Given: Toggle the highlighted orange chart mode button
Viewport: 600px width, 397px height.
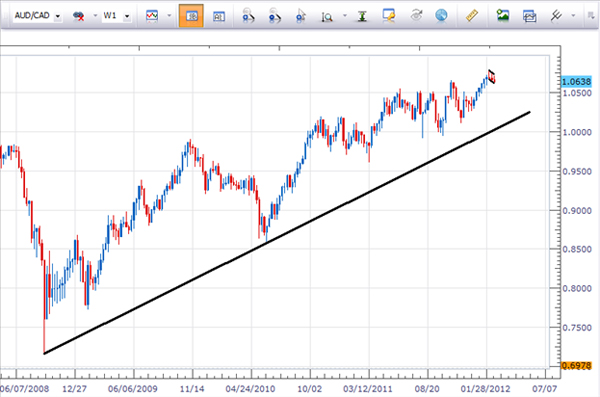Looking at the screenshot, I should pyautogui.click(x=191, y=16).
